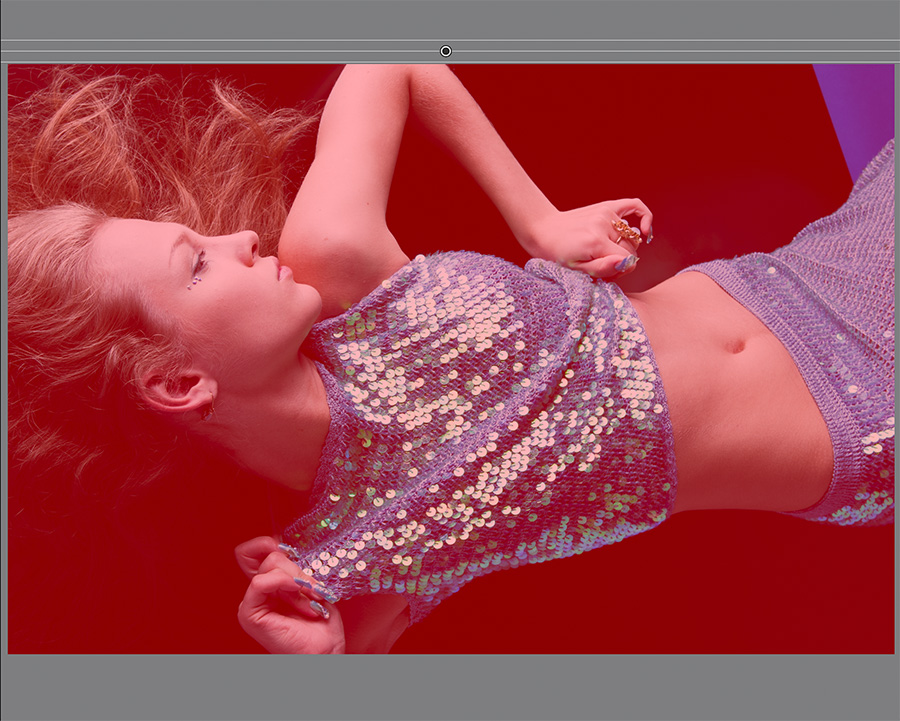Viewport: 900px width, 721px height.
Task: Click the gray canvas area above filter lines
Action: click(450, 18)
